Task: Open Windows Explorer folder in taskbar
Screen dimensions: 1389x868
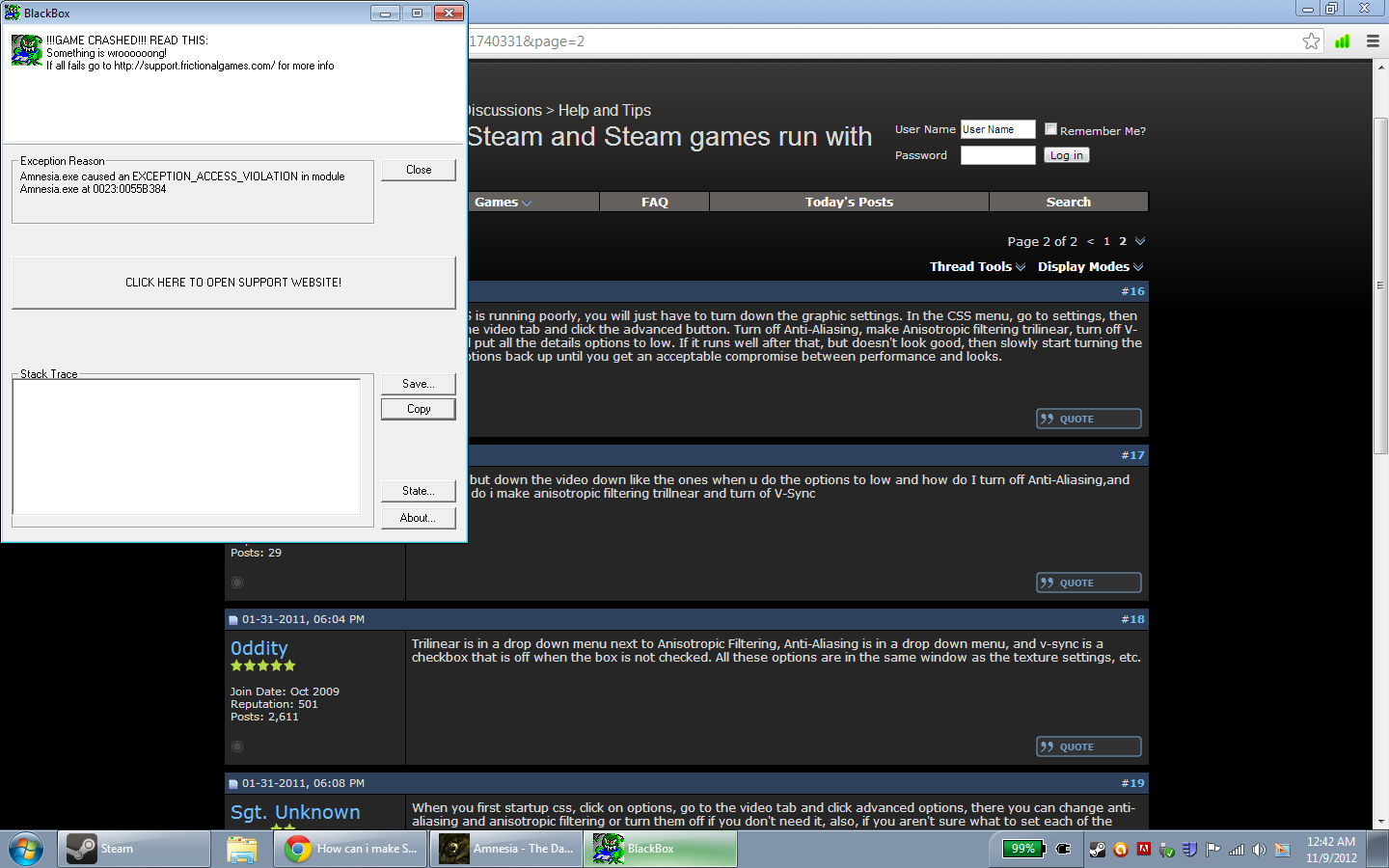Action: pyautogui.click(x=241, y=849)
